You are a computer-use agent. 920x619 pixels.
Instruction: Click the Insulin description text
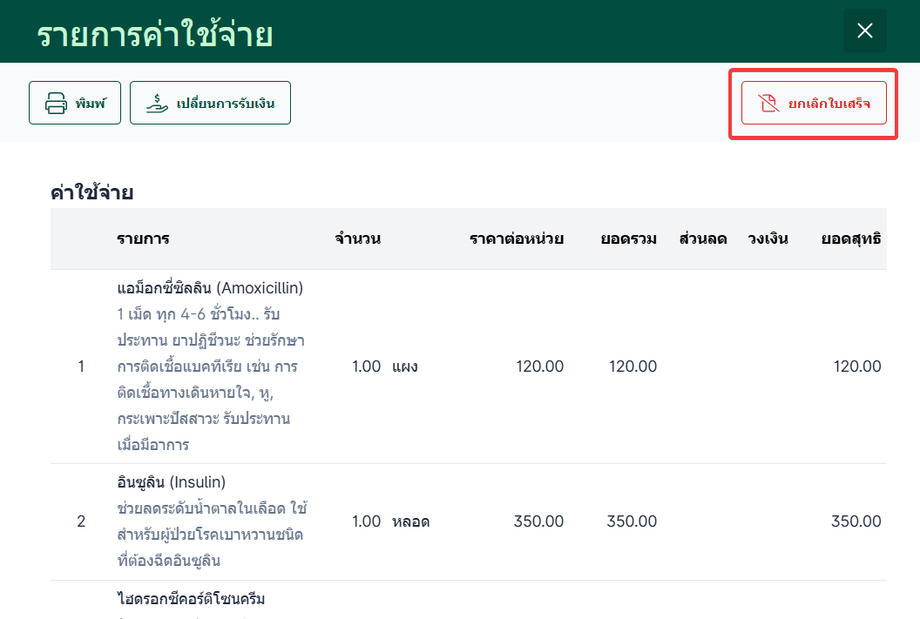210,534
